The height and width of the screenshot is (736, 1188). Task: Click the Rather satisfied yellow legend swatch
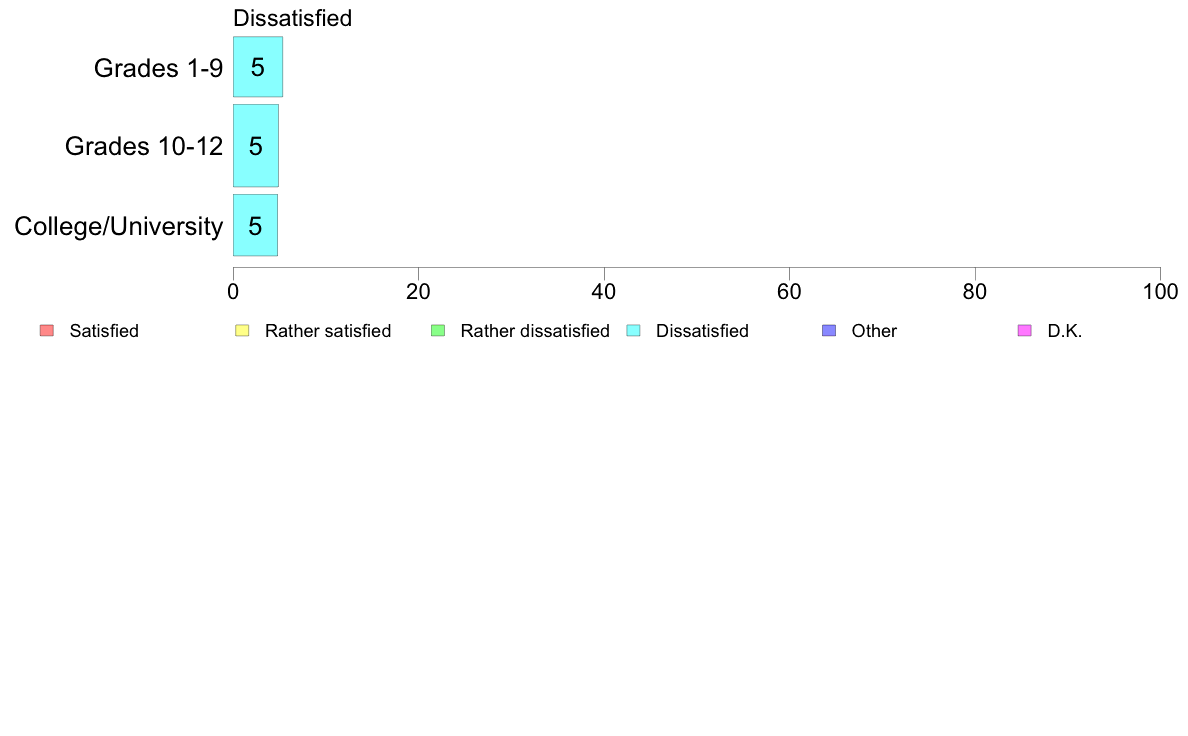point(242,330)
